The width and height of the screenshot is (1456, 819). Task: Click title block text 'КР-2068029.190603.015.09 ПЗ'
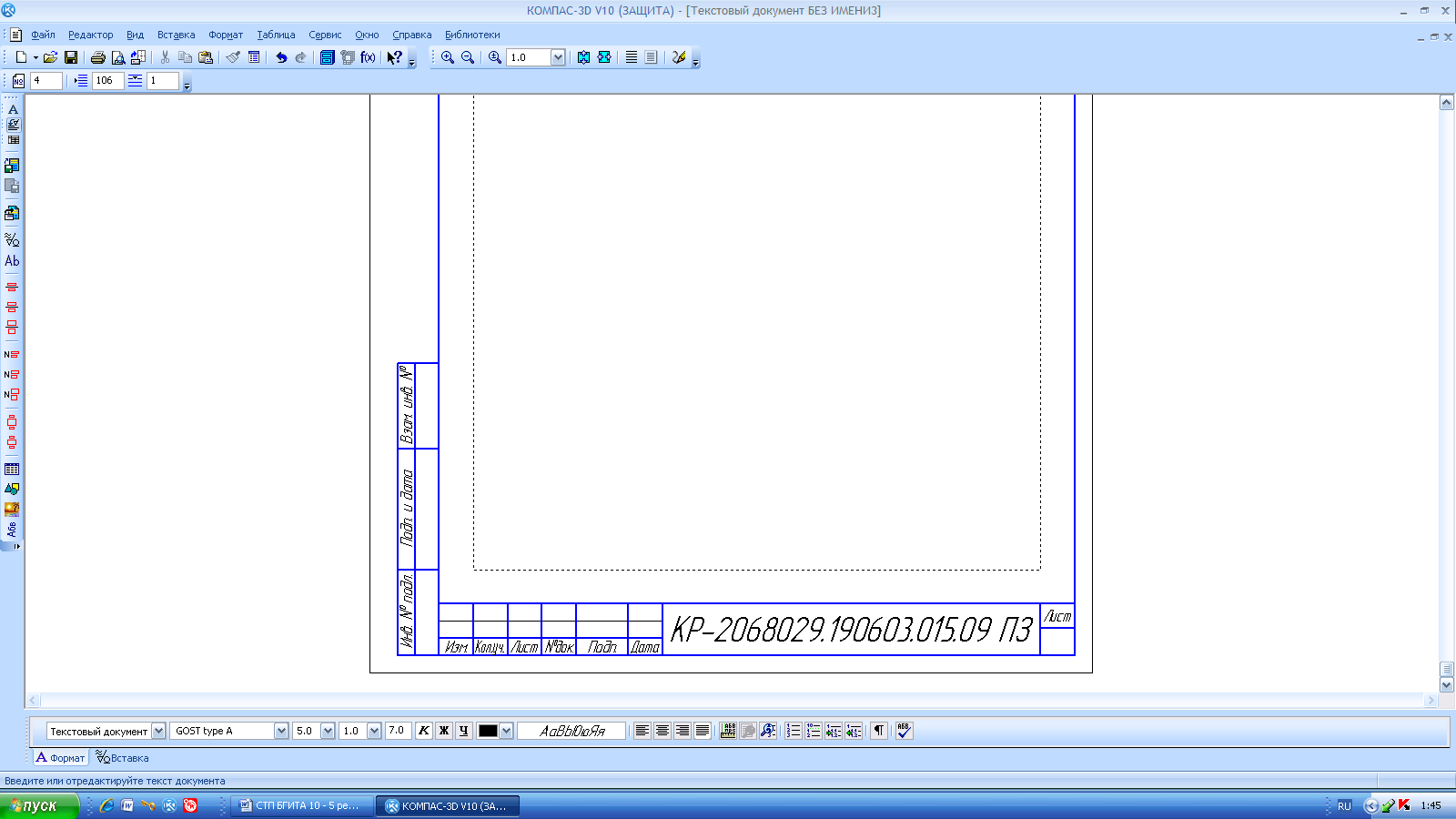pos(851,630)
